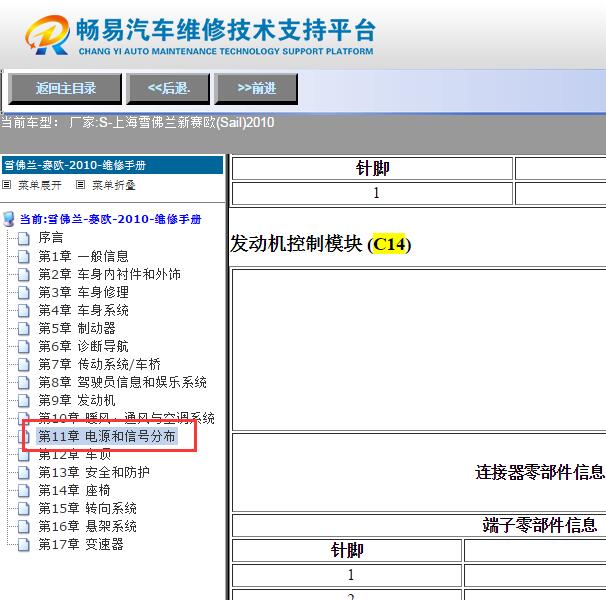Open 第8章 驾驶员信息和娱乐系统

pyautogui.click(x=122, y=382)
